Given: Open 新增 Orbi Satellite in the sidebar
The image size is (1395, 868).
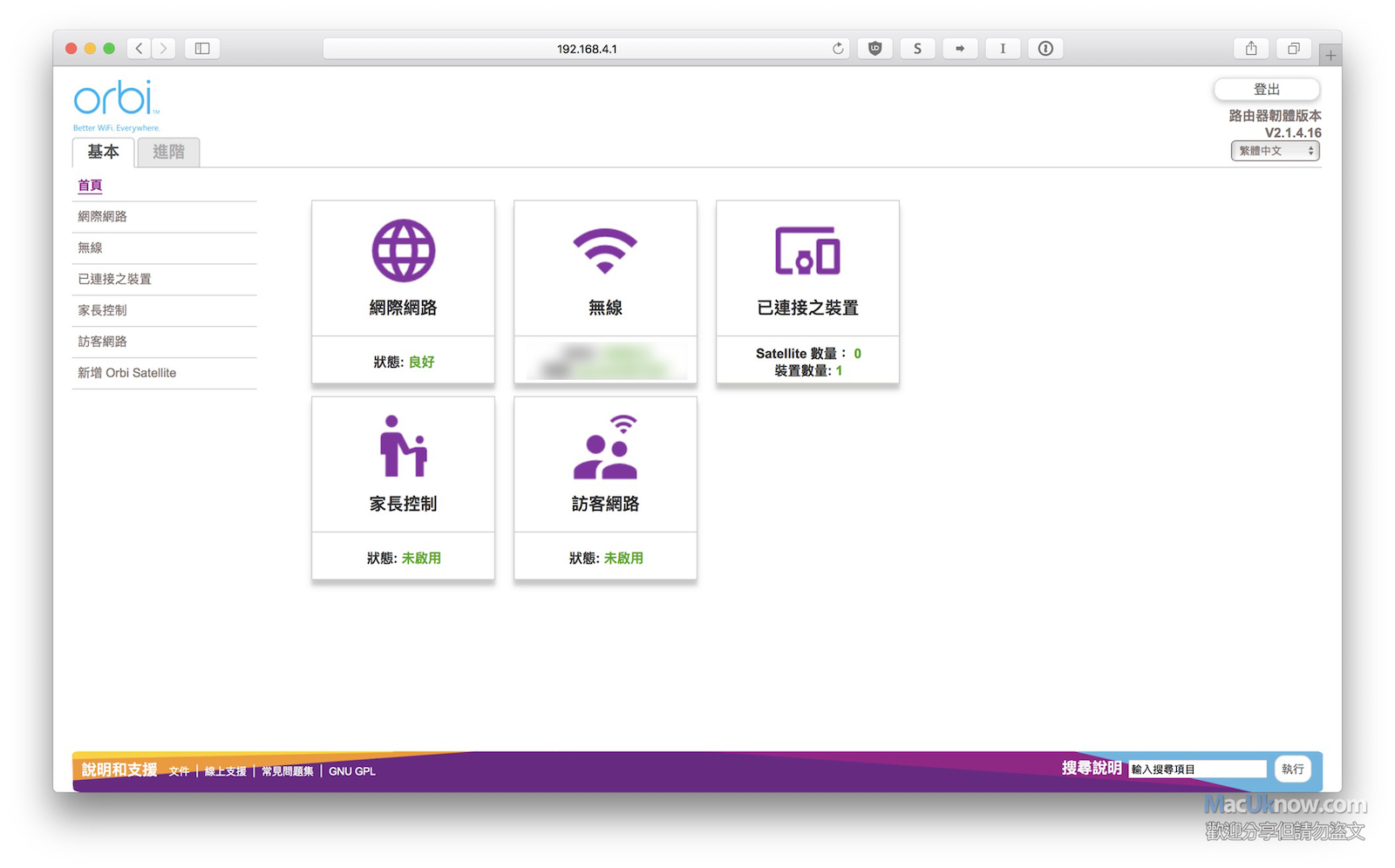Looking at the screenshot, I should [x=127, y=373].
